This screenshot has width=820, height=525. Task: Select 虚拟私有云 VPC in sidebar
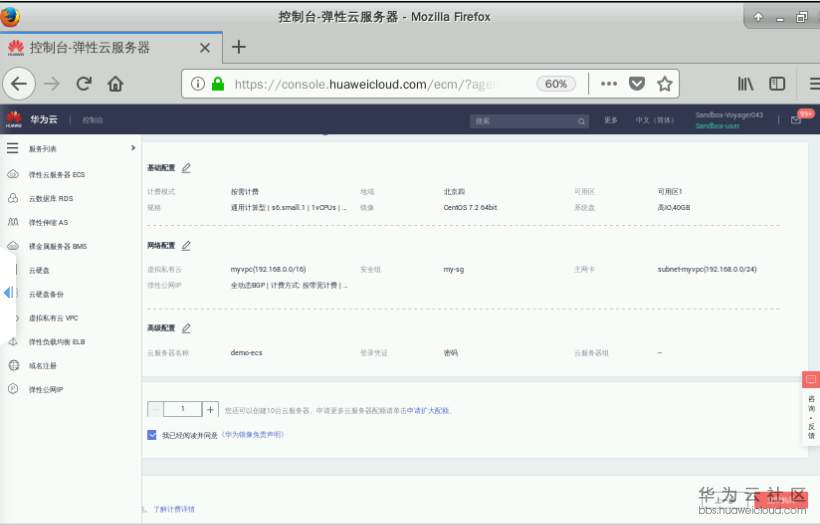[x=53, y=318]
